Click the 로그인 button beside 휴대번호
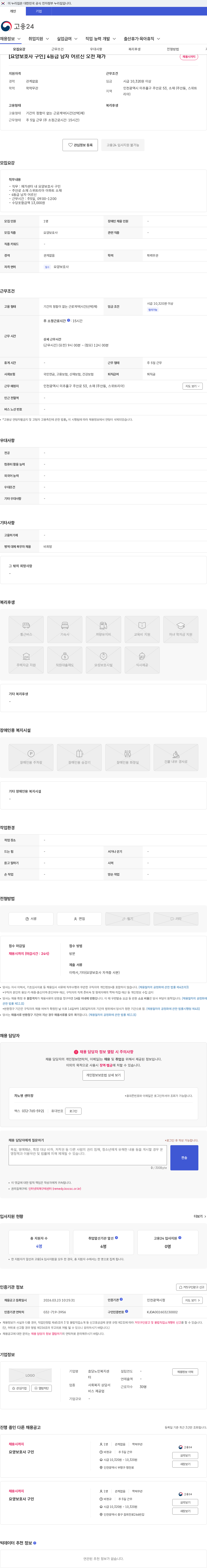The width and height of the screenshot is (207, 1568). tap(73, 1111)
